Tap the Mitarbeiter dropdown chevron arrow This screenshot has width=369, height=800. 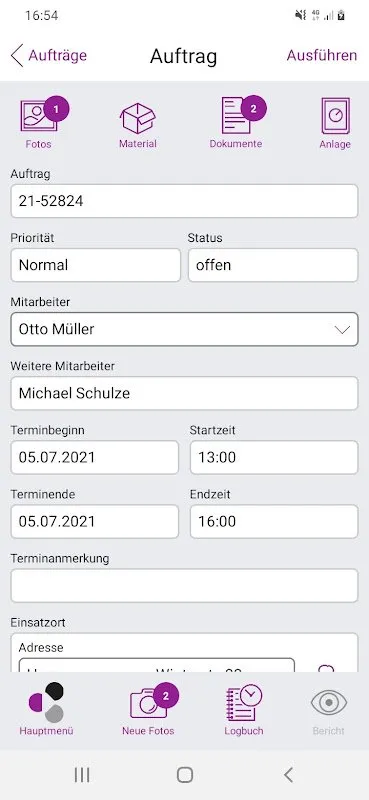click(342, 330)
